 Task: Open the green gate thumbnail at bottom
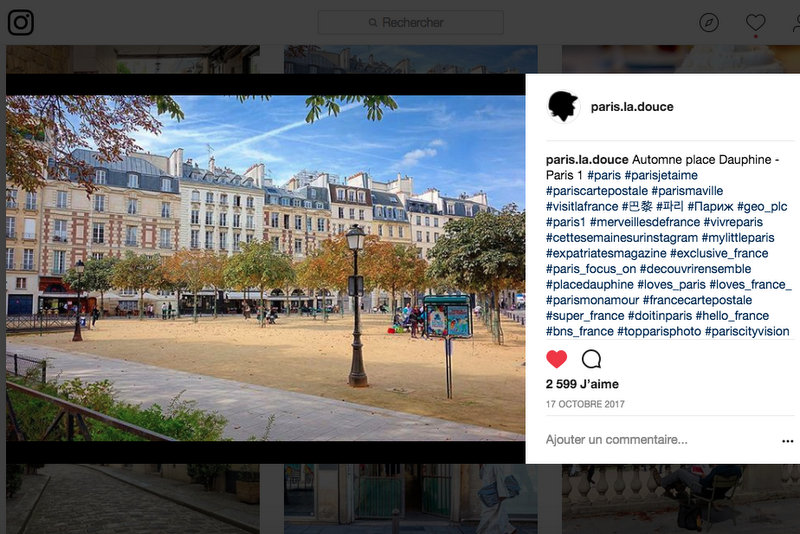click(410, 499)
